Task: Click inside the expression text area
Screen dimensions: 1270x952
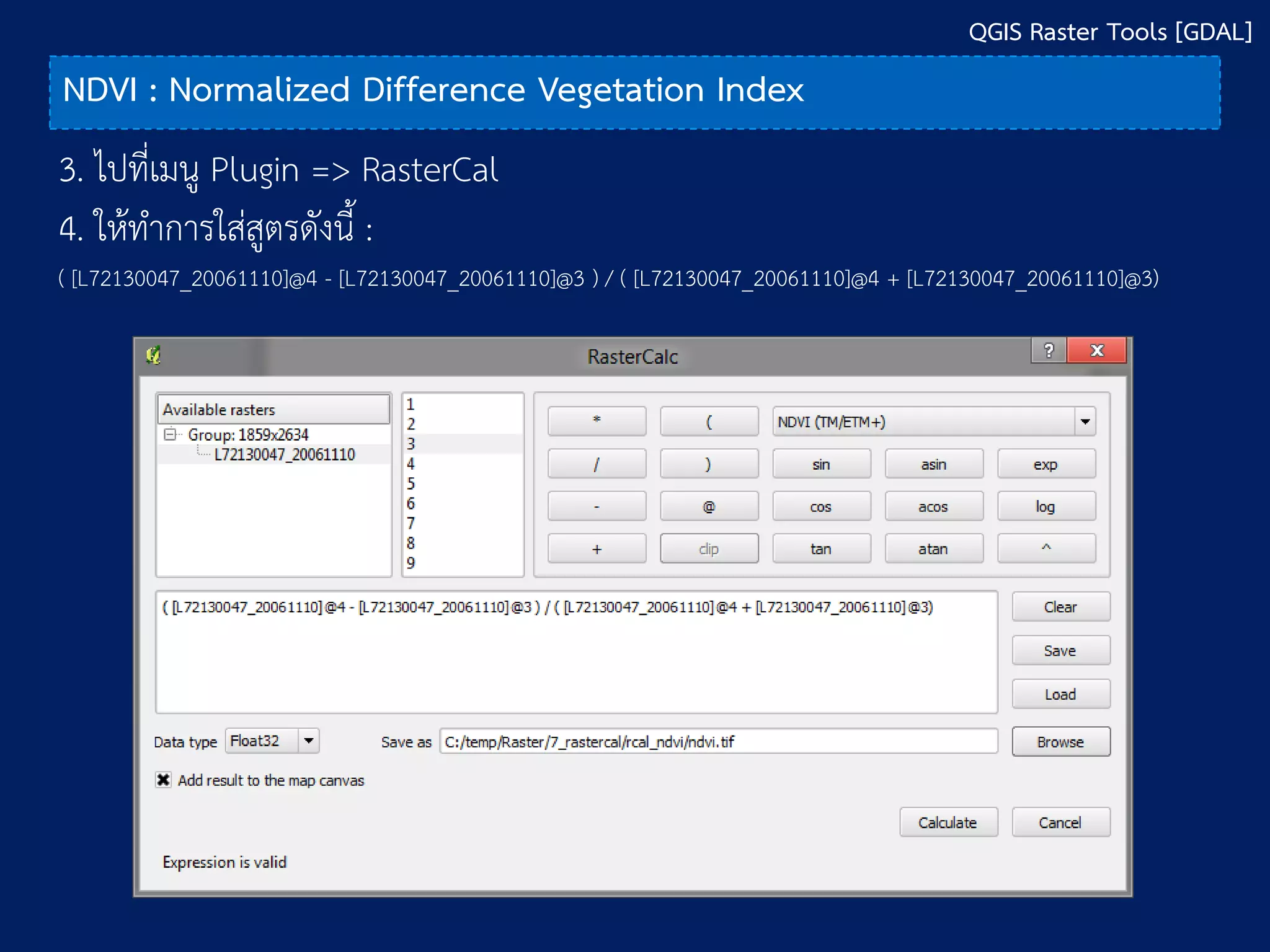Action: [x=577, y=652]
